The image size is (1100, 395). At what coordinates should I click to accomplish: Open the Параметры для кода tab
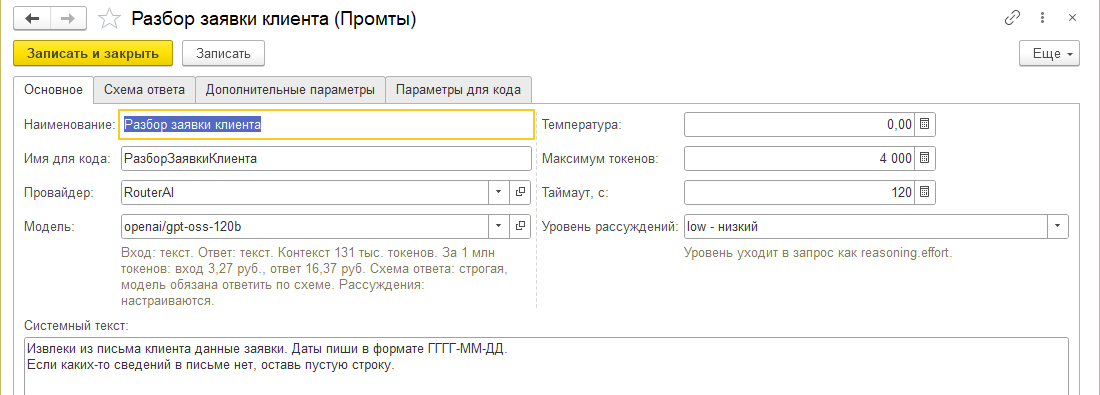click(x=458, y=90)
